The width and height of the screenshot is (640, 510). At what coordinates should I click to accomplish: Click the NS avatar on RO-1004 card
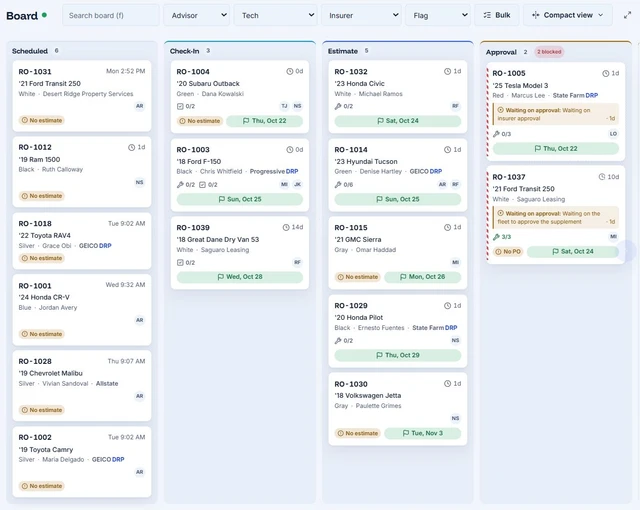point(298,106)
